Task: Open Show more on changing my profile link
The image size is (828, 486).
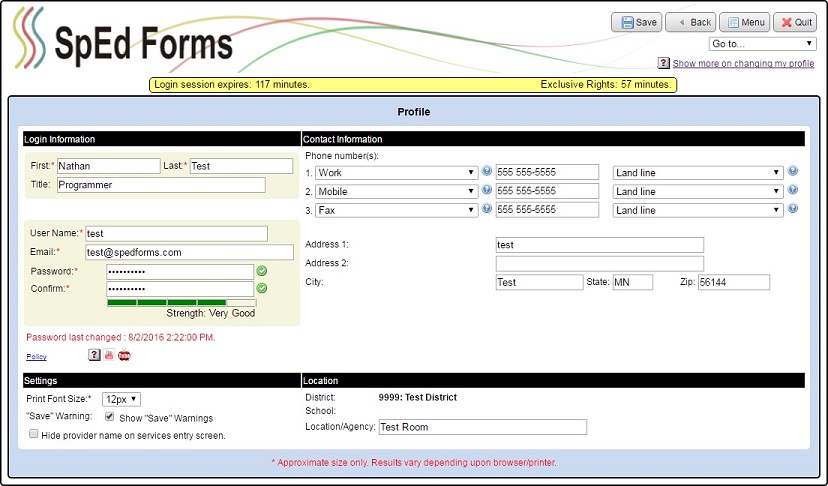Action: 743,63
